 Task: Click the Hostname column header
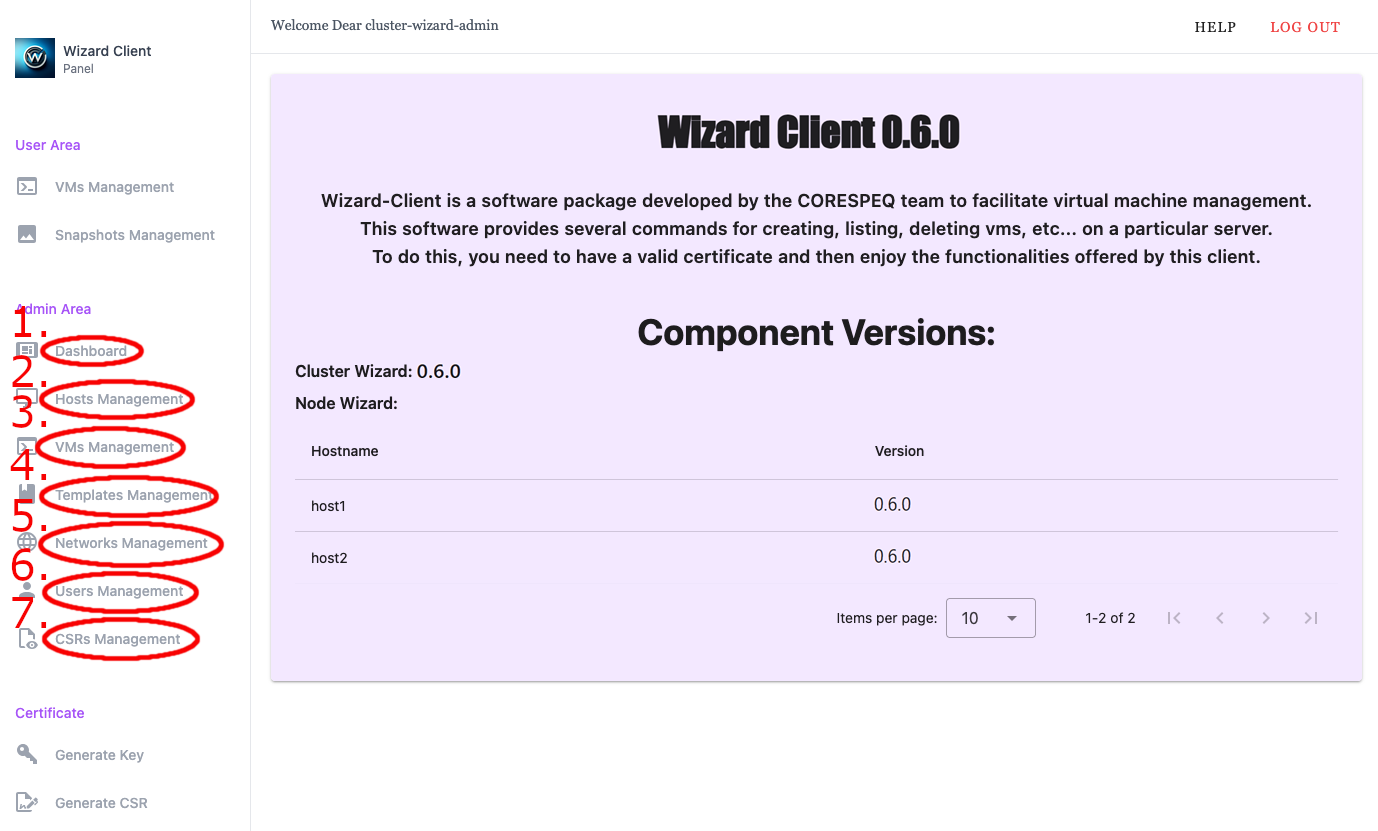click(345, 451)
